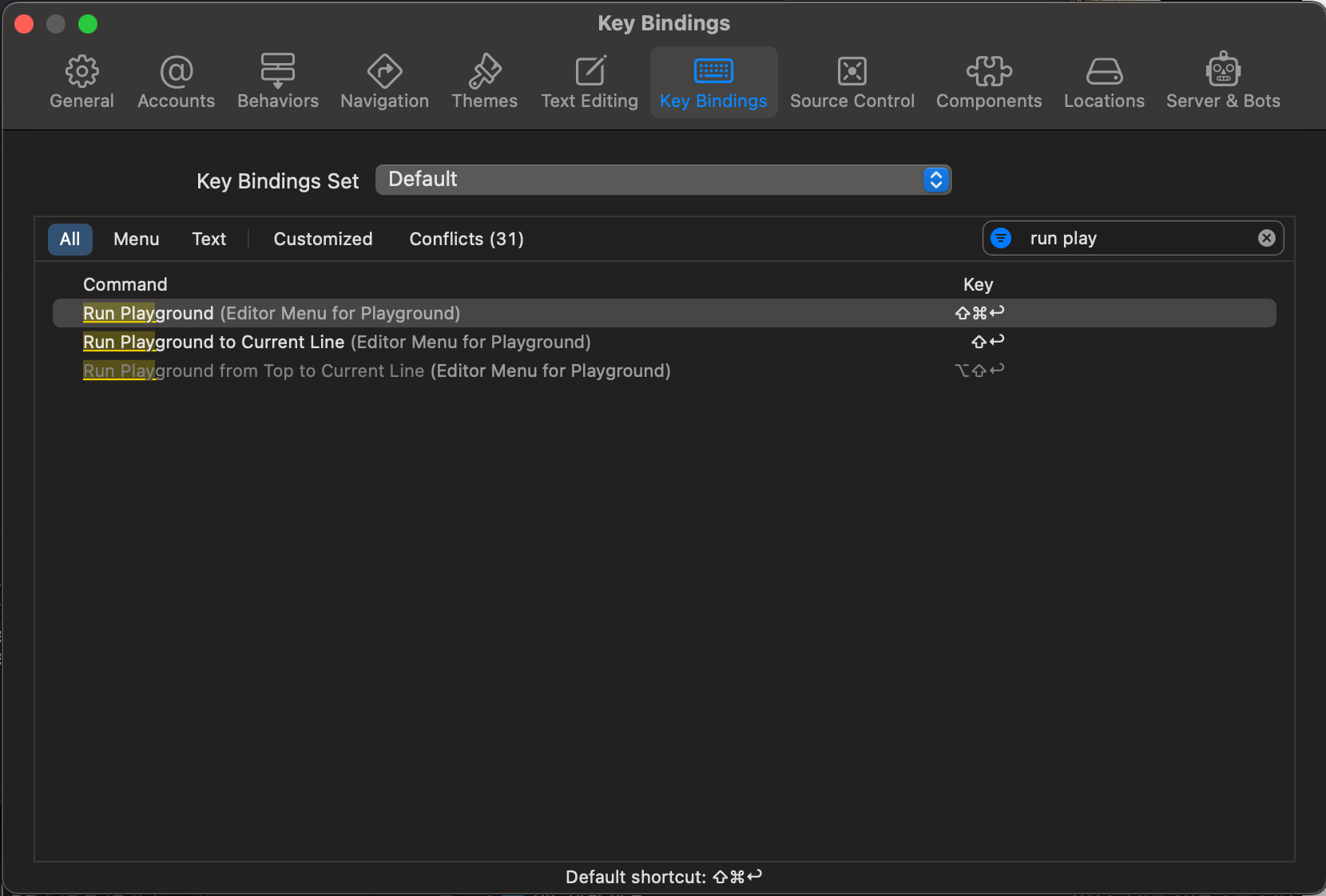Open the Key Bindings Set dropdown
Image resolution: width=1326 pixels, height=896 pixels.
click(663, 180)
